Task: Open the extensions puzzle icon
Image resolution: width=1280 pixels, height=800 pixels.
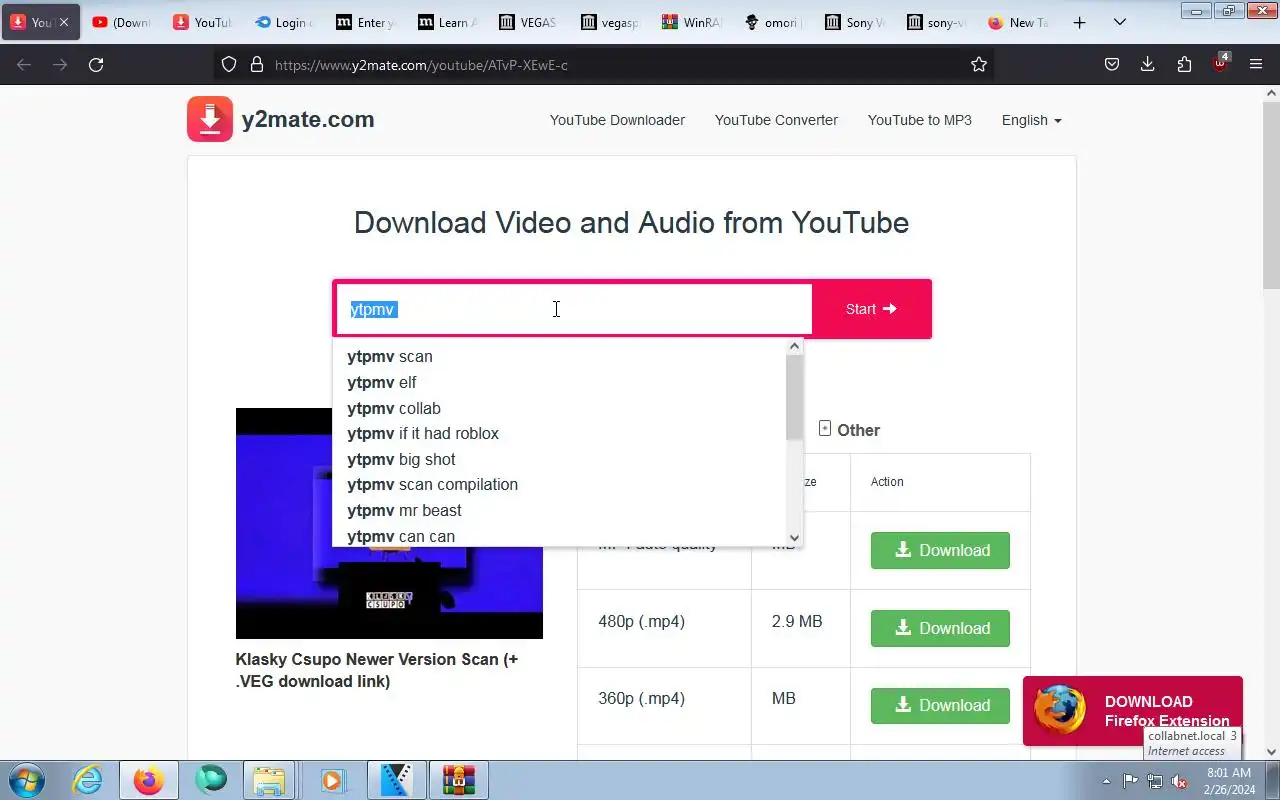Action: pyautogui.click(x=1184, y=64)
